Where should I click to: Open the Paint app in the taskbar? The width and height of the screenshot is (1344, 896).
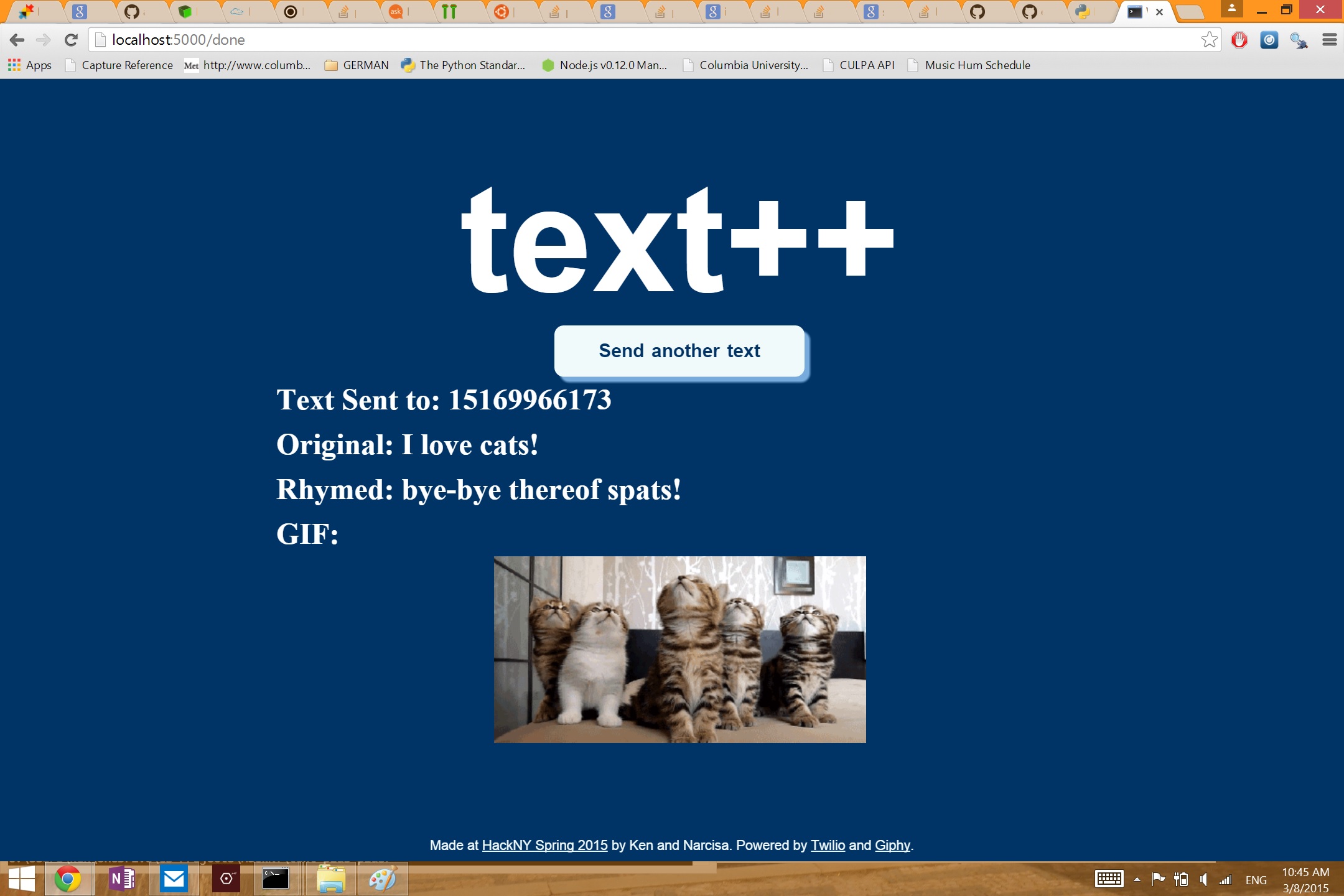click(382, 879)
